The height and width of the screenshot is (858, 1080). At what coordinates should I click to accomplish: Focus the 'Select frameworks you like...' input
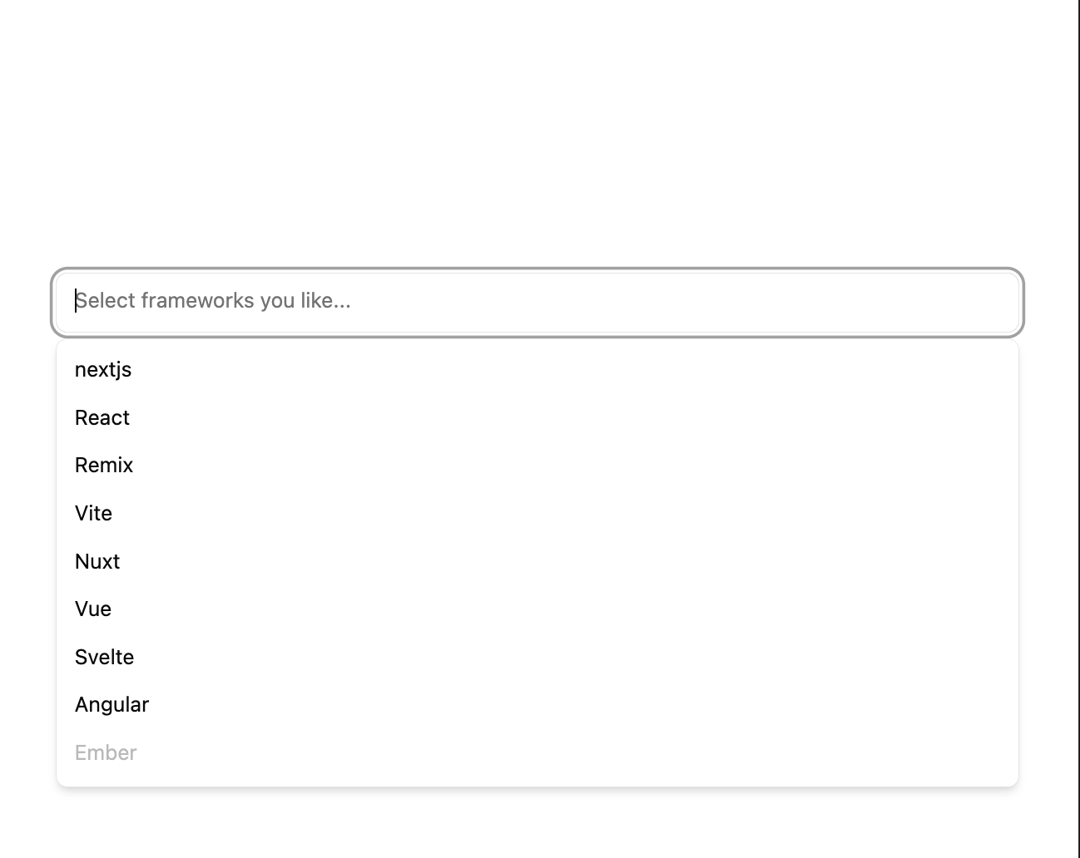[x=537, y=302]
